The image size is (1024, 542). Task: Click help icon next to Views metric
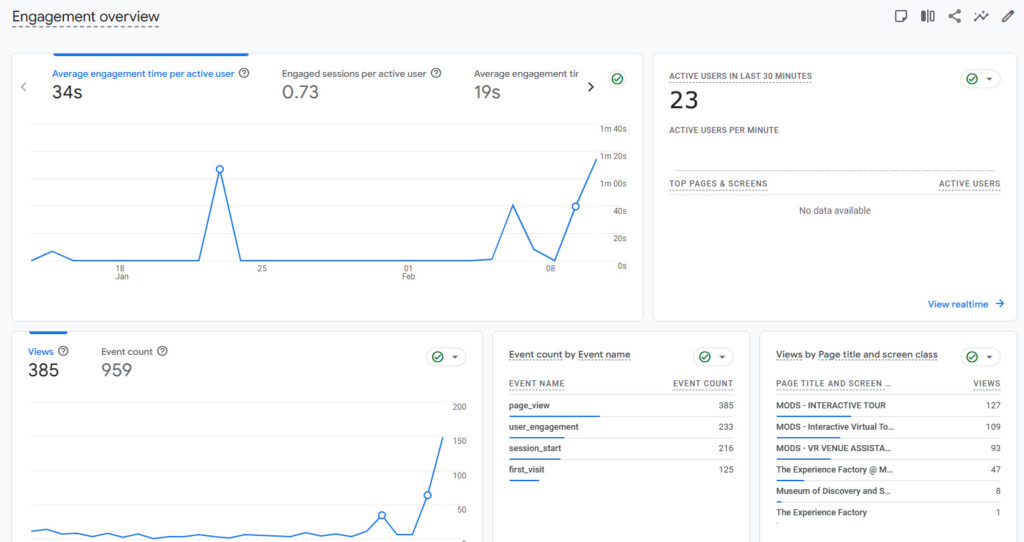(63, 351)
